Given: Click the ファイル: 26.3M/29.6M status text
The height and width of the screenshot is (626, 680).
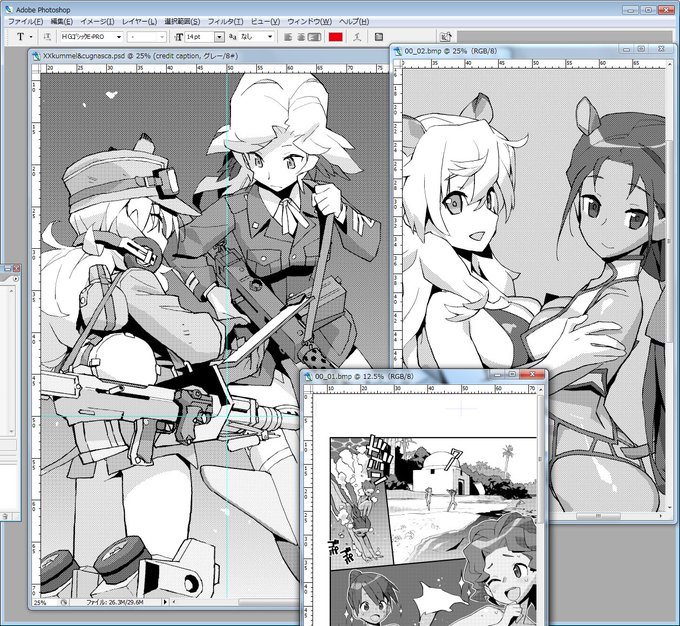Looking at the screenshot, I should pos(115,602).
